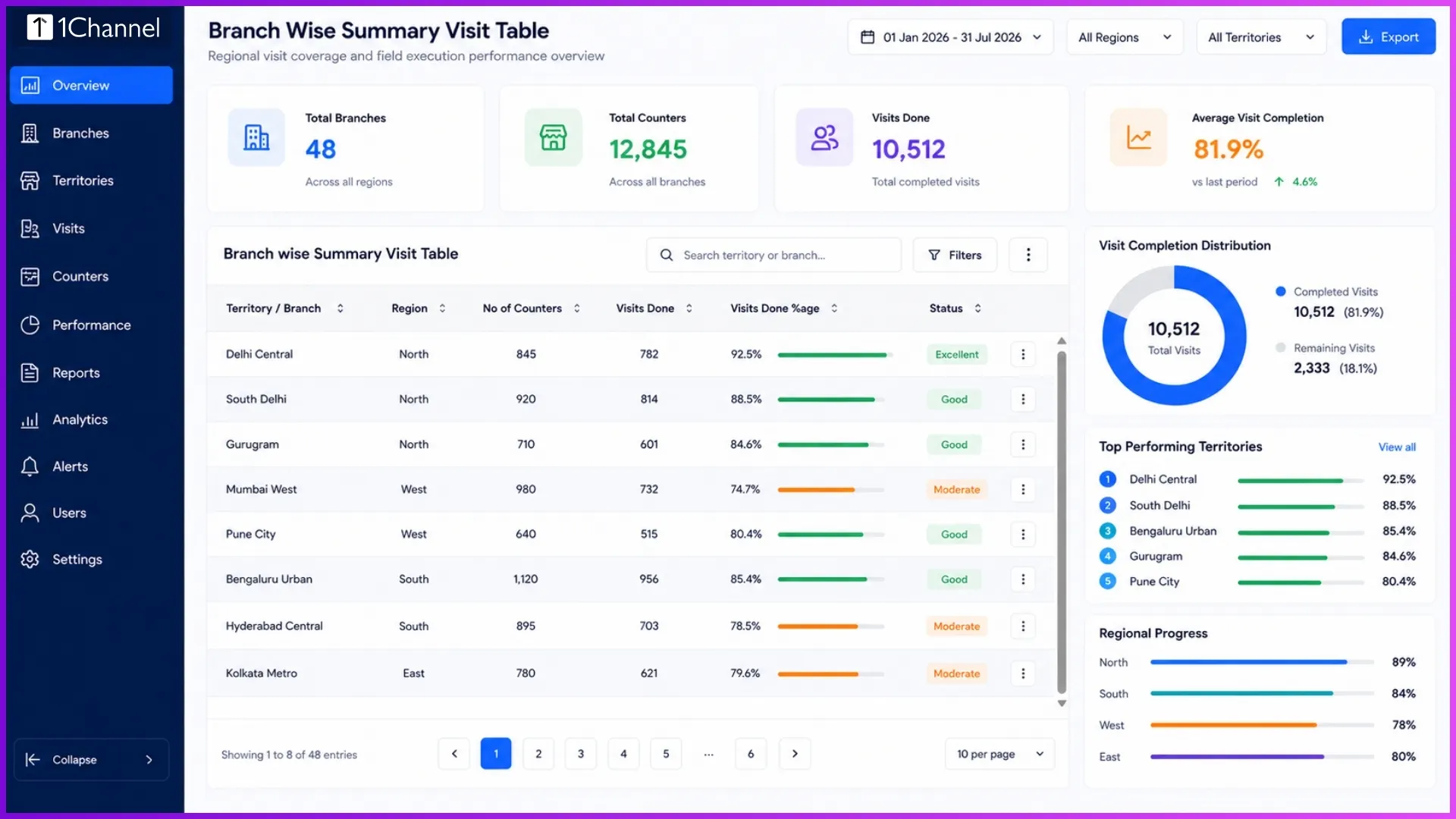Click the Excellent status badge for Delhi Central

956,354
